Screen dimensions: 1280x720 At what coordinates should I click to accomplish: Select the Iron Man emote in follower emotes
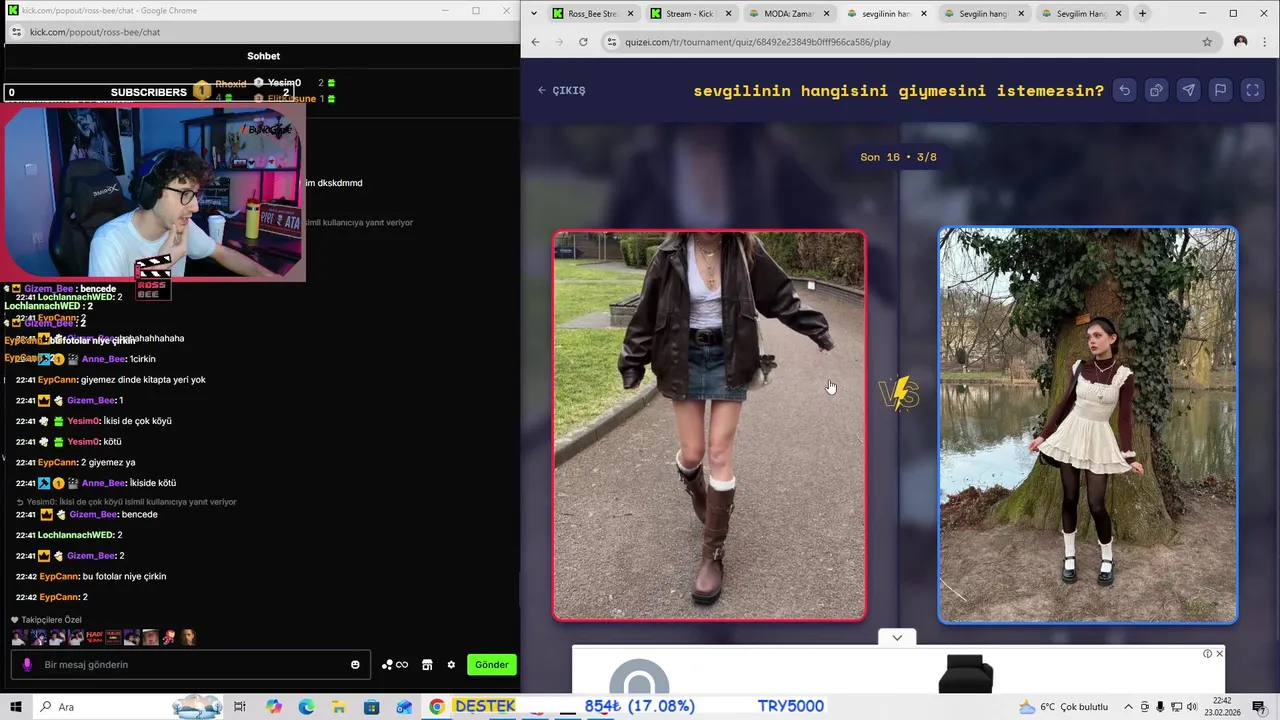coord(168,637)
